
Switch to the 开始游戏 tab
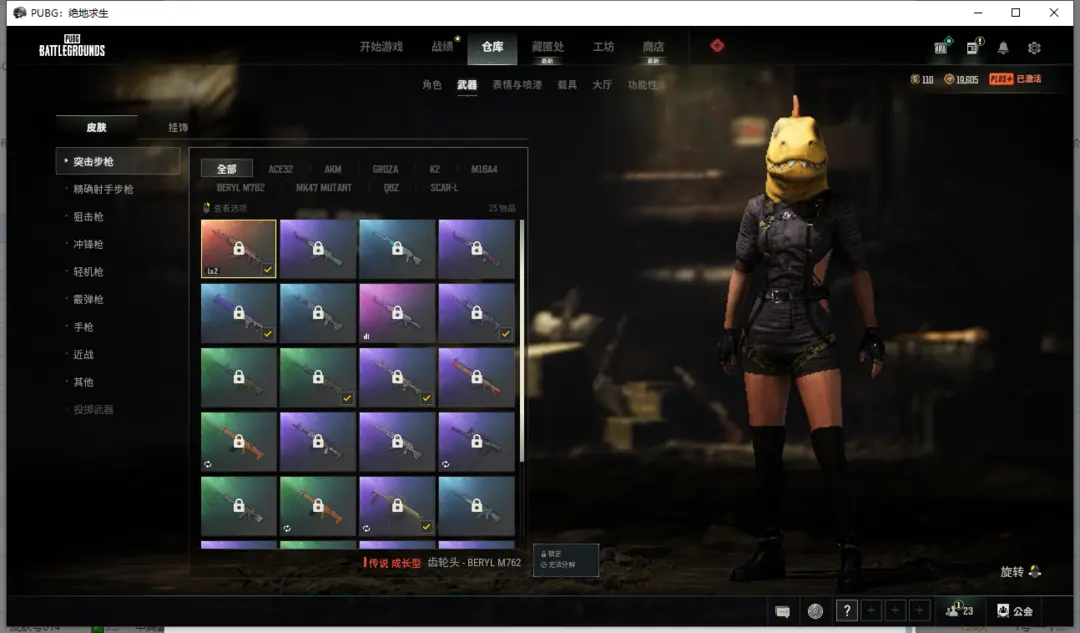tap(381, 46)
